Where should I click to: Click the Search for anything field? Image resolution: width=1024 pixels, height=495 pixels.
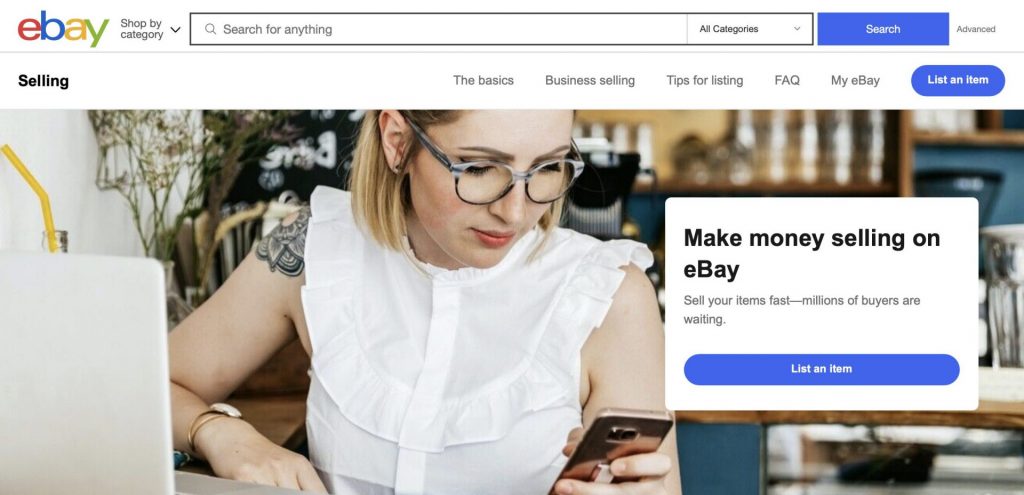(x=445, y=29)
